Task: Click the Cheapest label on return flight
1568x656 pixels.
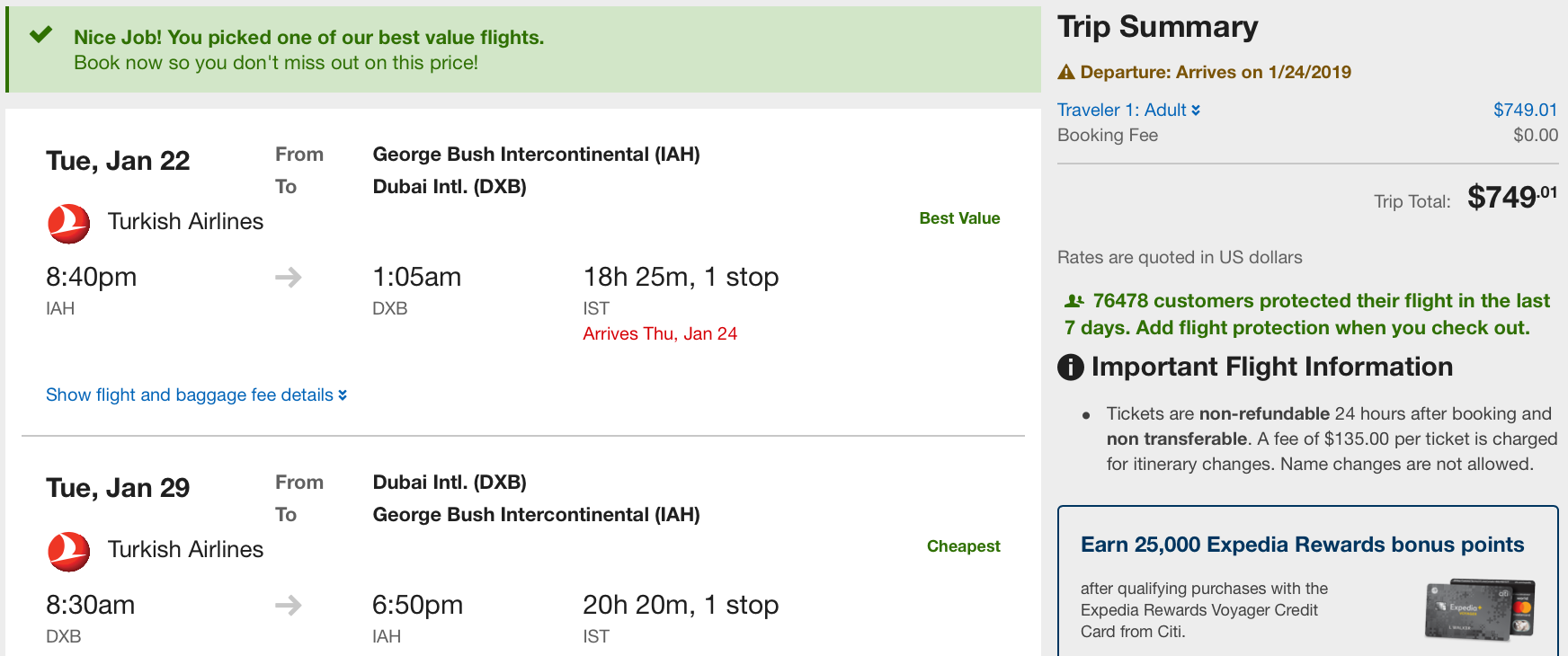Action: (x=963, y=546)
